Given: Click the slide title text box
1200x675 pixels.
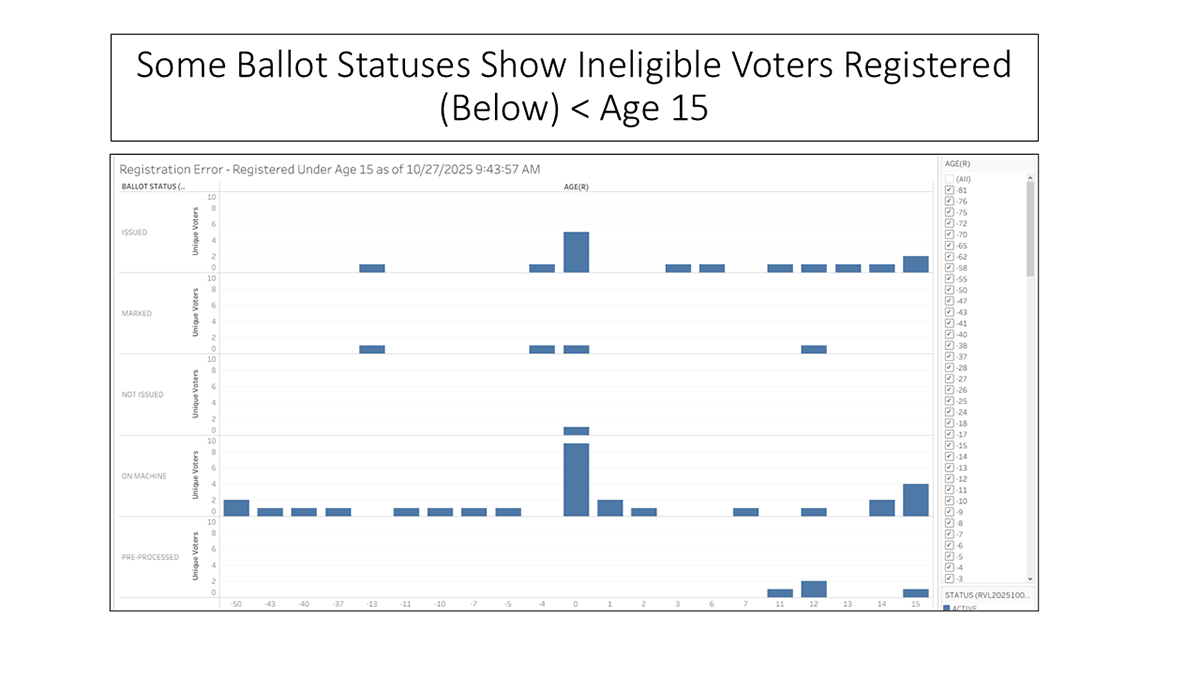Looking at the screenshot, I should pos(574,87).
